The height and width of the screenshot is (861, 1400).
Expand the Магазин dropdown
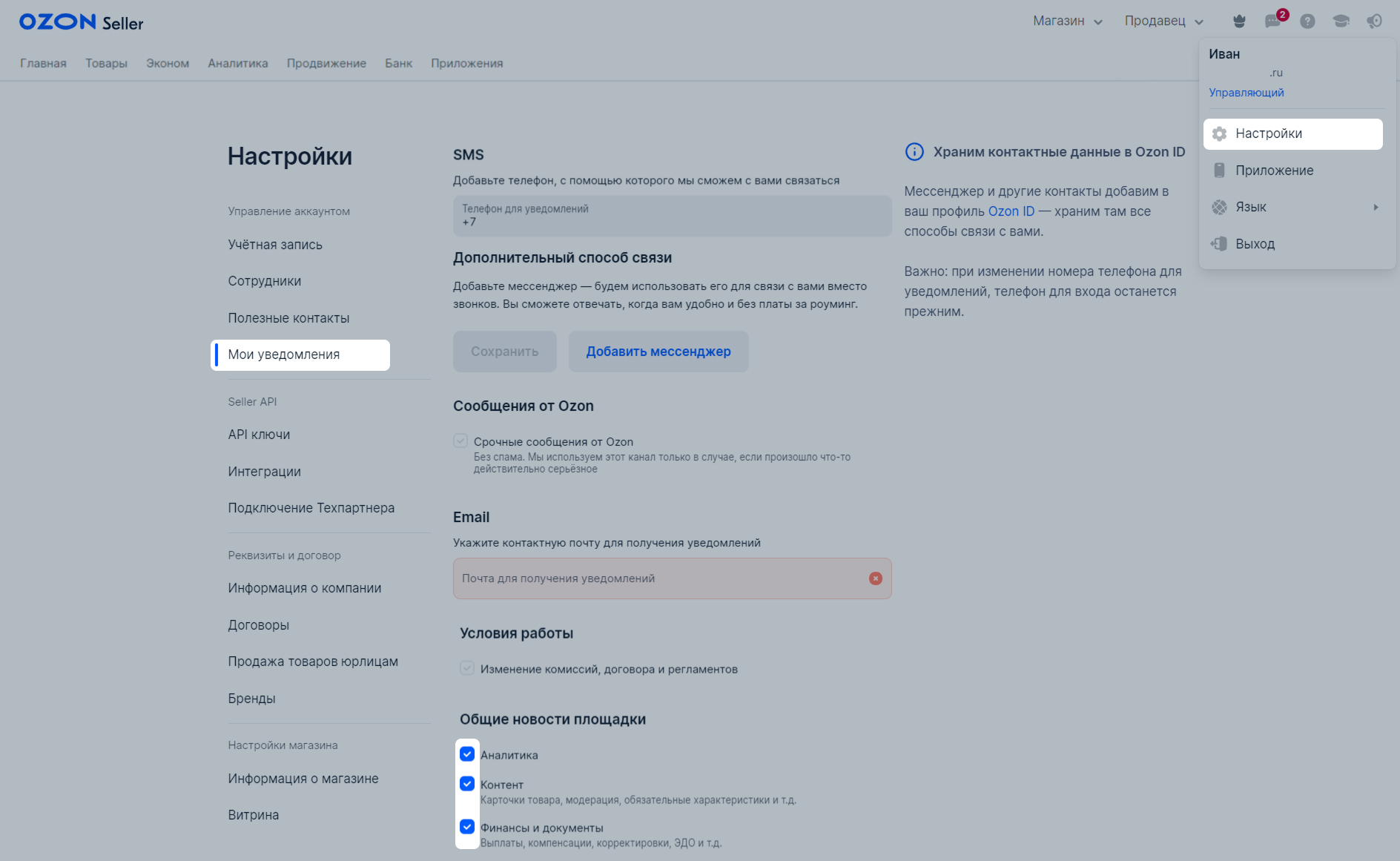[x=1068, y=21]
